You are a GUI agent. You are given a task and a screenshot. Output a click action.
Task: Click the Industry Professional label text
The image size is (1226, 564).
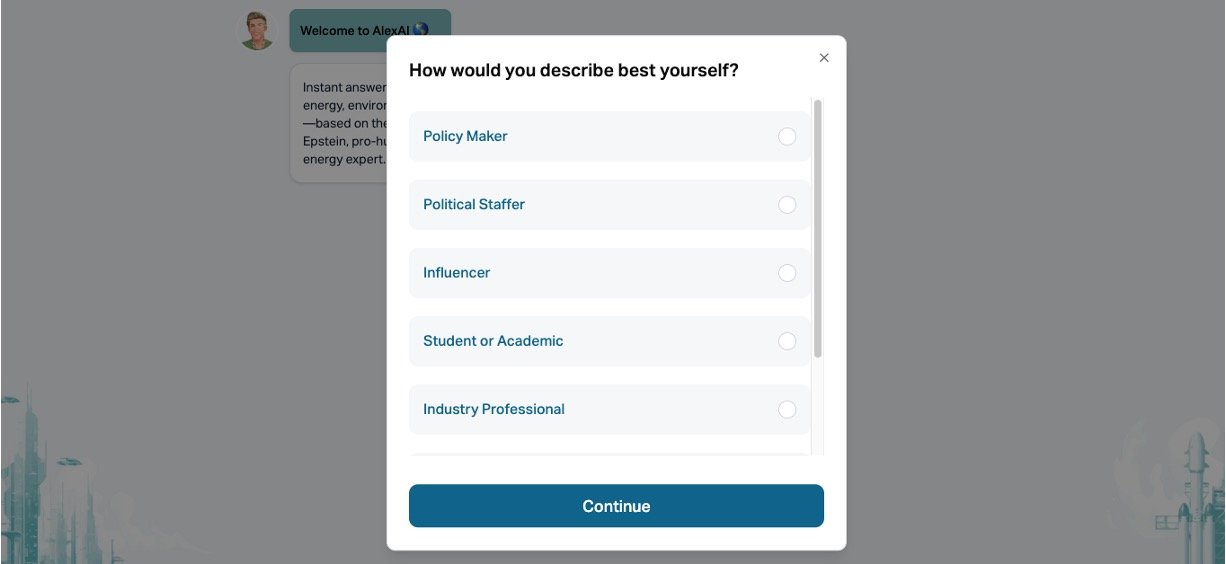[x=494, y=409]
